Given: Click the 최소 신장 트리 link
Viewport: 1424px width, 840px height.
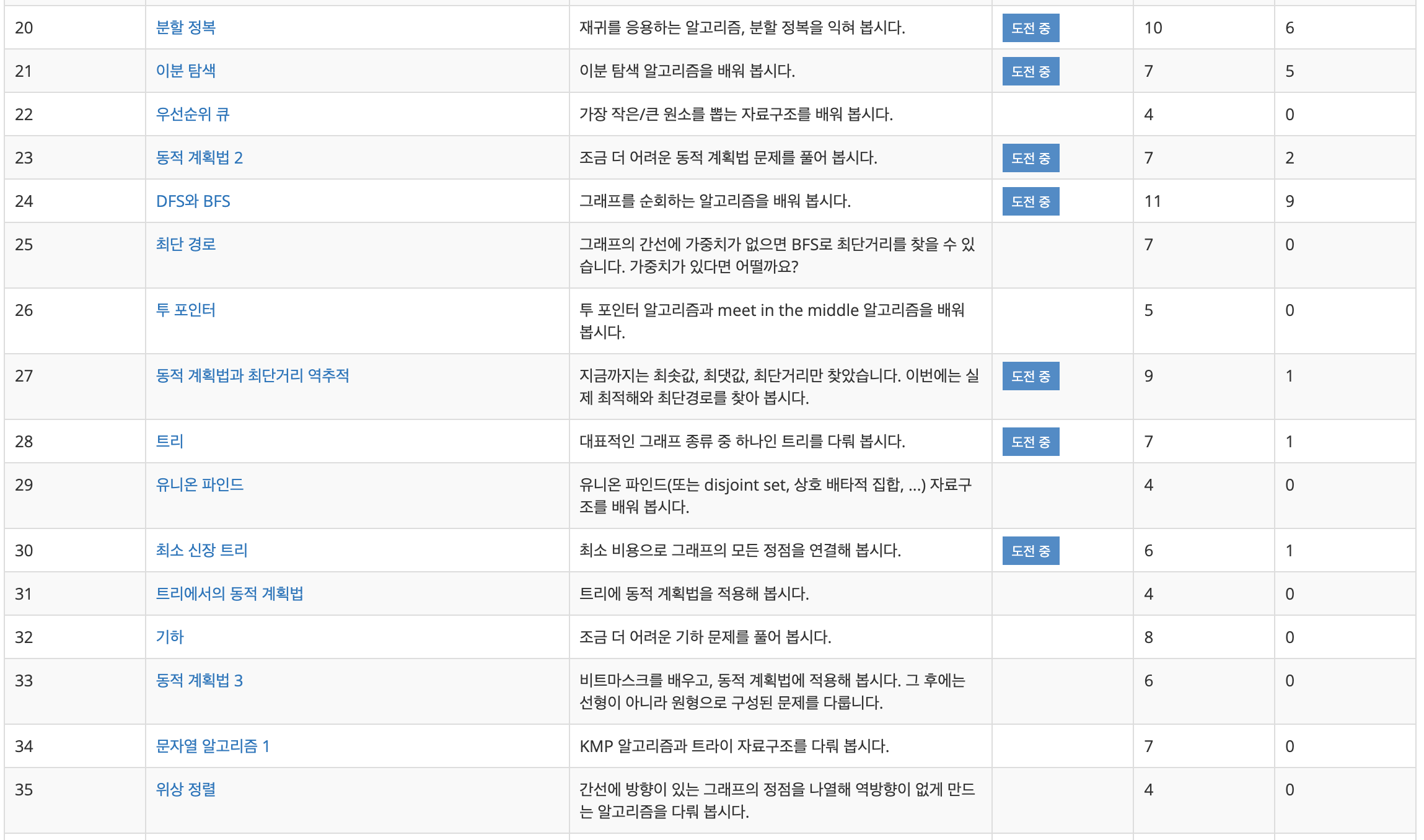Looking at the screenshot, I should point(201,550).
